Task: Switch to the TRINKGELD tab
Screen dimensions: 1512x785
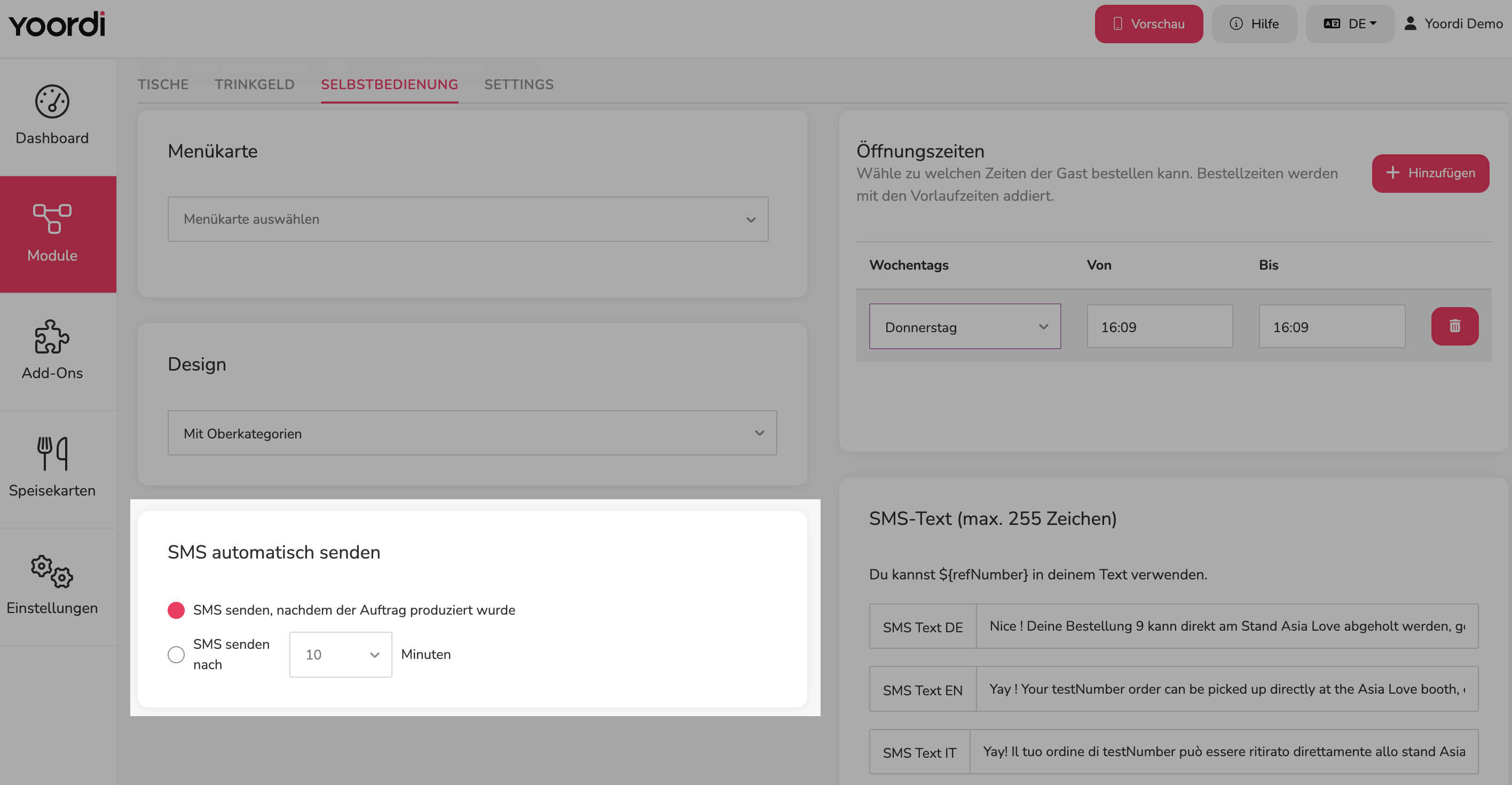Action: (x=254, y=84)
